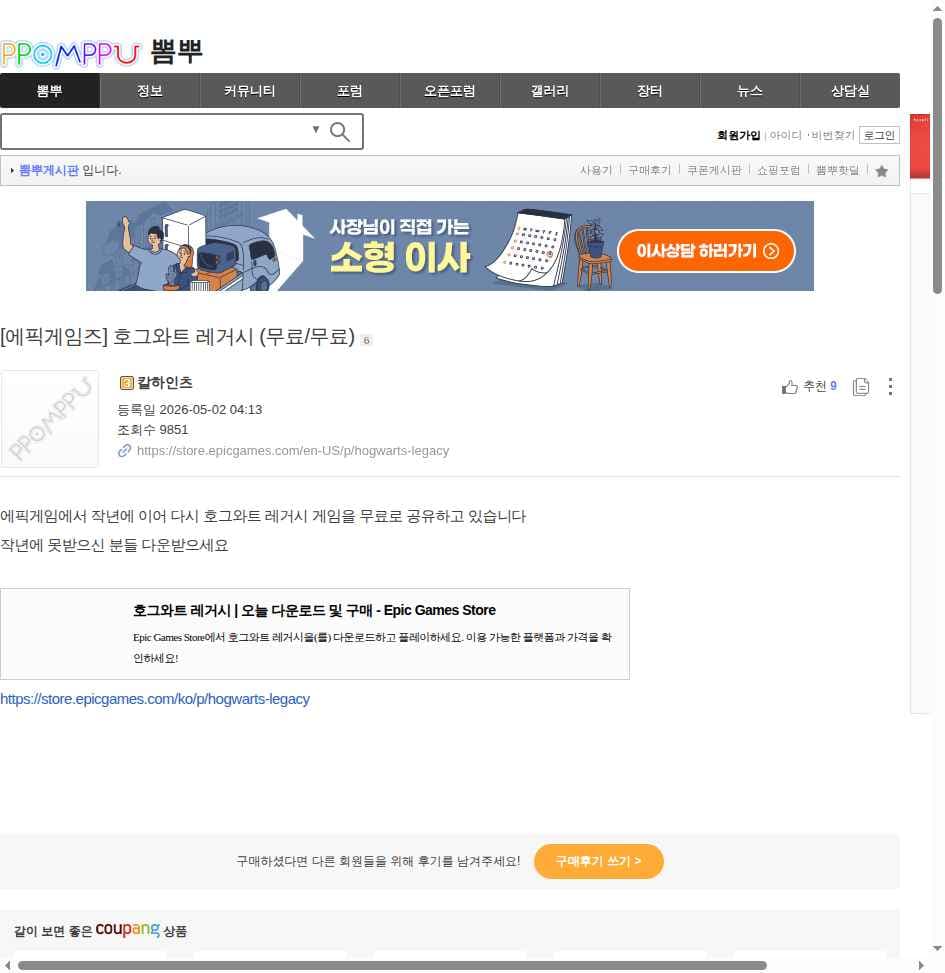Open the 오픈포럼 menu tab

point(450,91)
